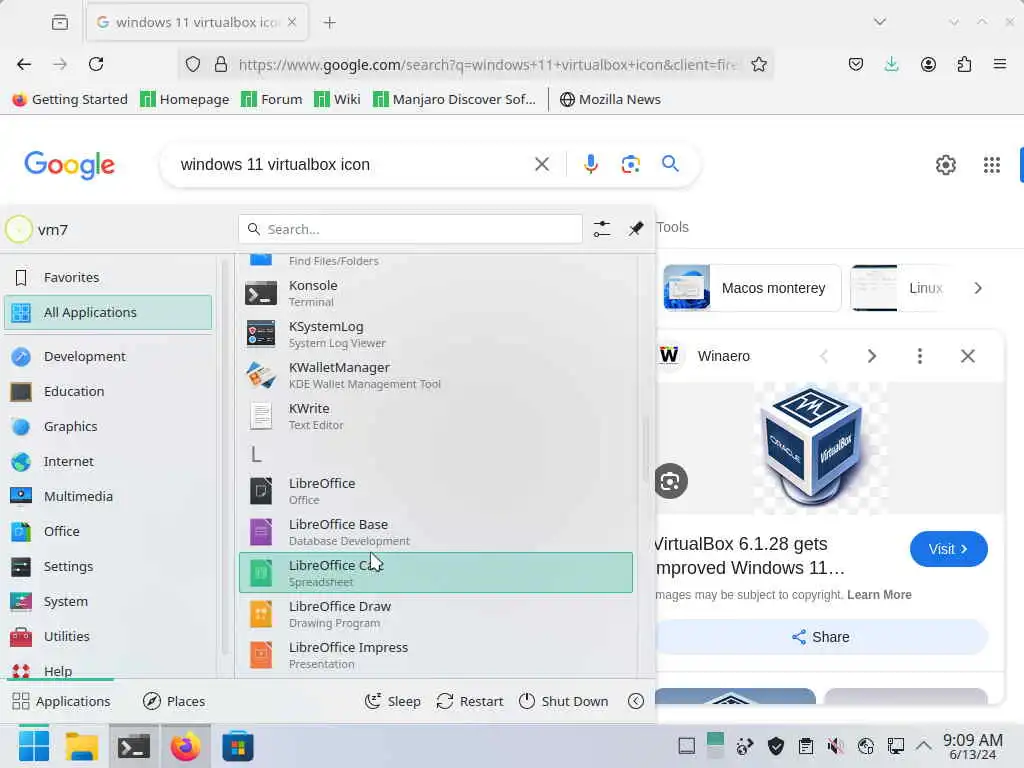Open Google quick settings gear
This screenshot has width=1024, height=768.
(x=945, y=165)
